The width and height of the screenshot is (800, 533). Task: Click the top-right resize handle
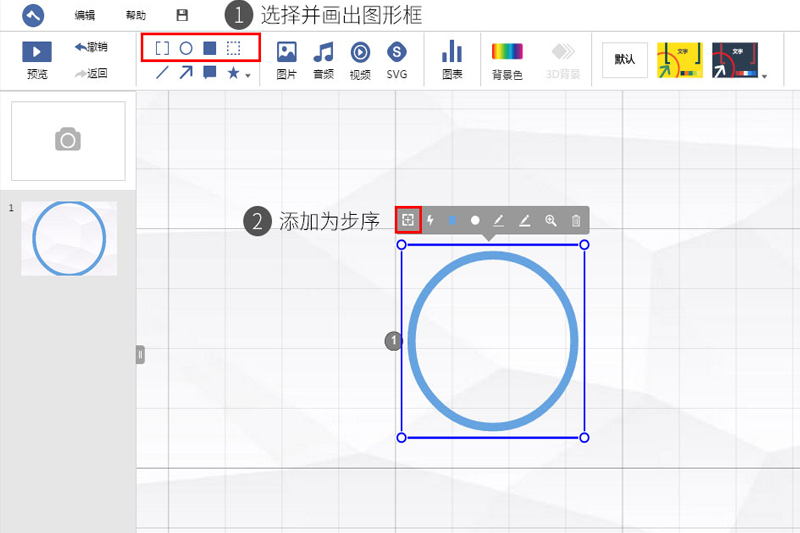tap(584, 245)
